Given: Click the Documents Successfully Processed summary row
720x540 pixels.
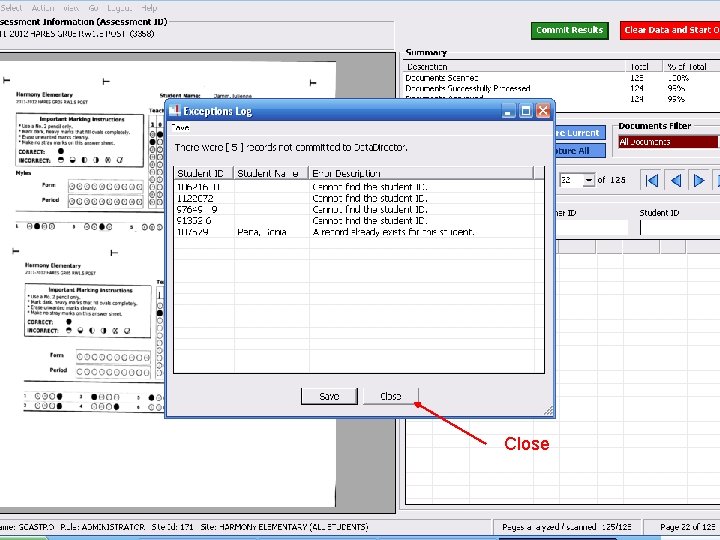Looking at the screenshot, I should click(x=562, y=88).
